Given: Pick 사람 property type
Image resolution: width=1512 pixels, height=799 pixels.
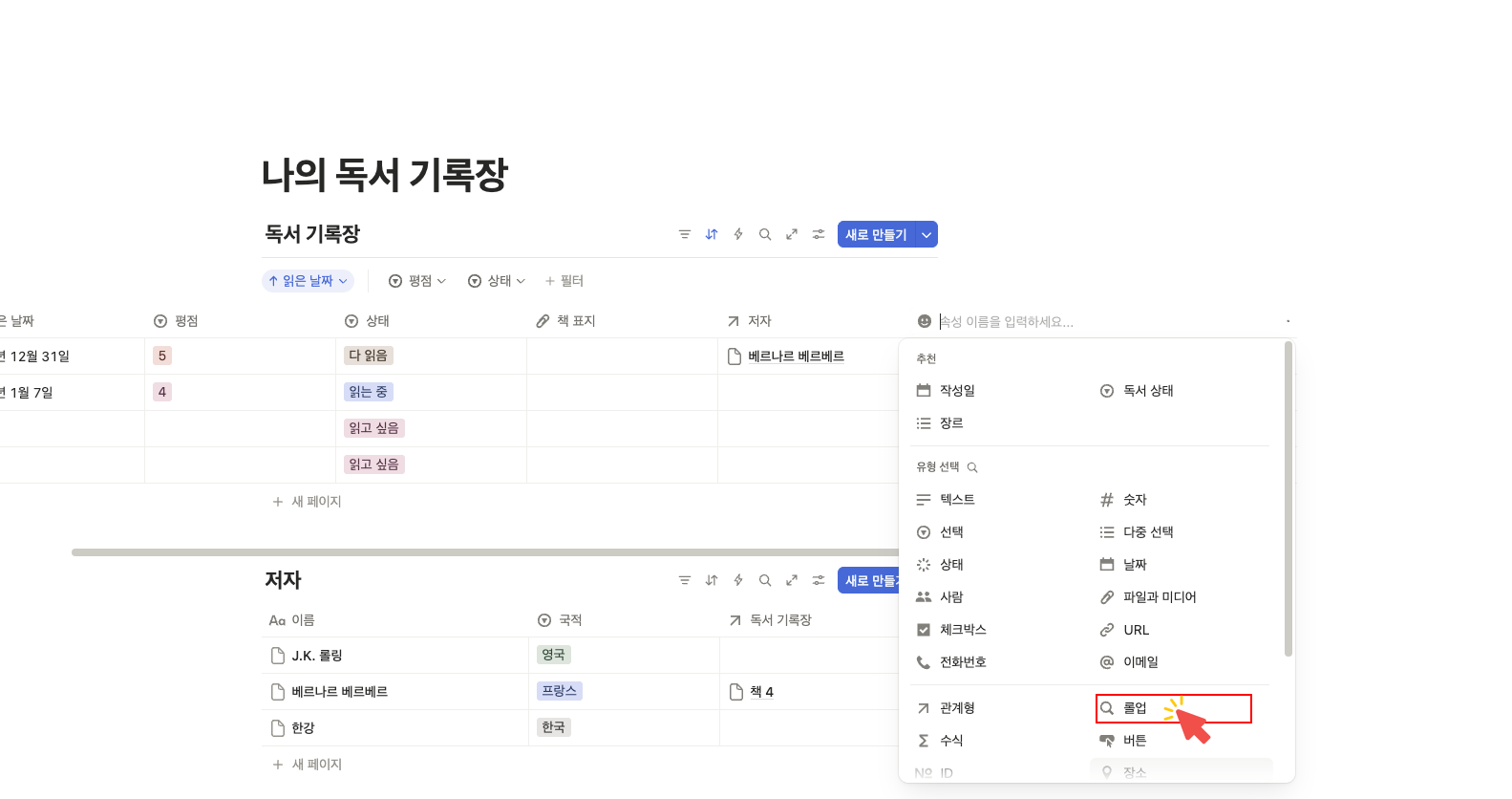Looking at the screenshot, I should click(x=998, y=597).
